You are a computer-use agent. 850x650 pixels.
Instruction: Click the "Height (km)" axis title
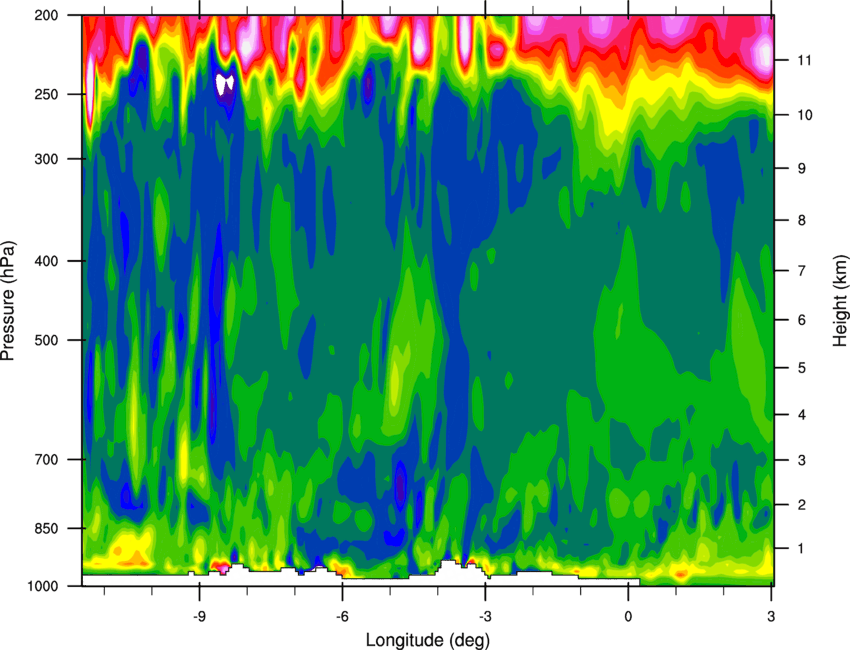pyautogui.click(x=840, y=301)
